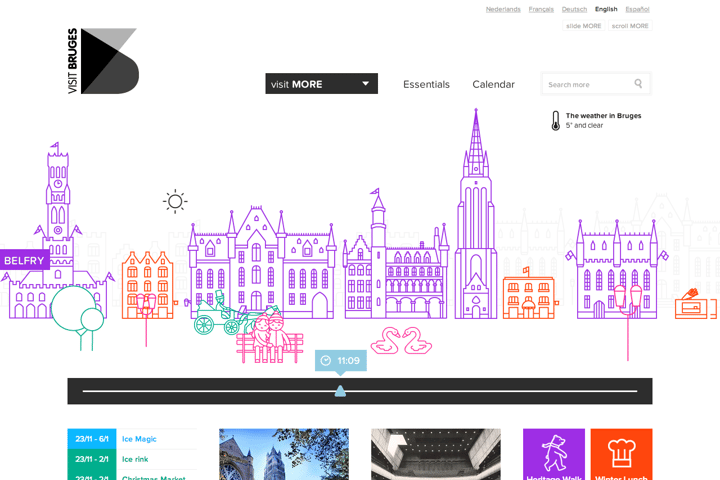Select the Belfry tower illustration
The height and width of the screenshot is (480, 720).
tap(57, 230)
